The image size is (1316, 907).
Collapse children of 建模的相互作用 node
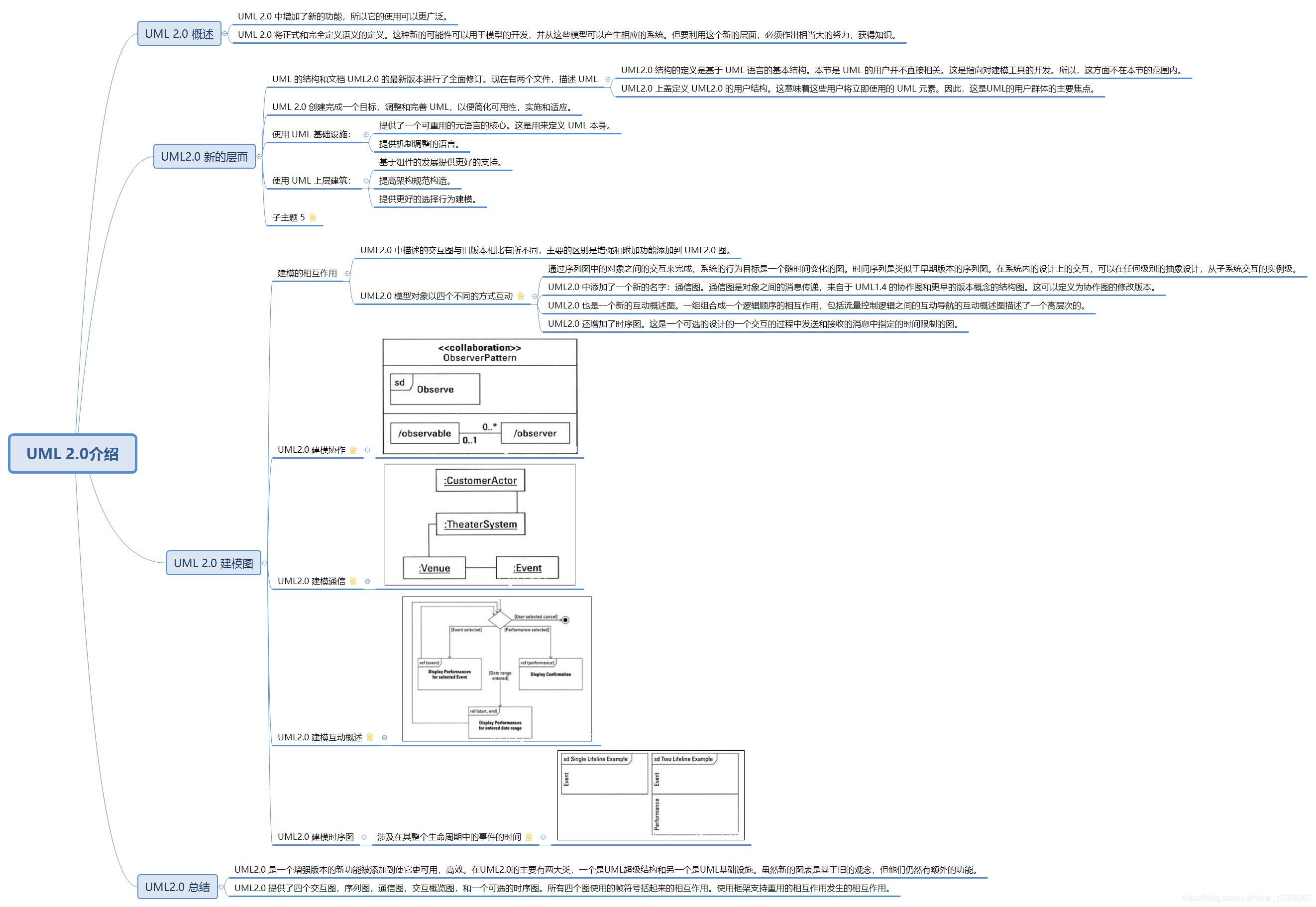click(347, 274)
